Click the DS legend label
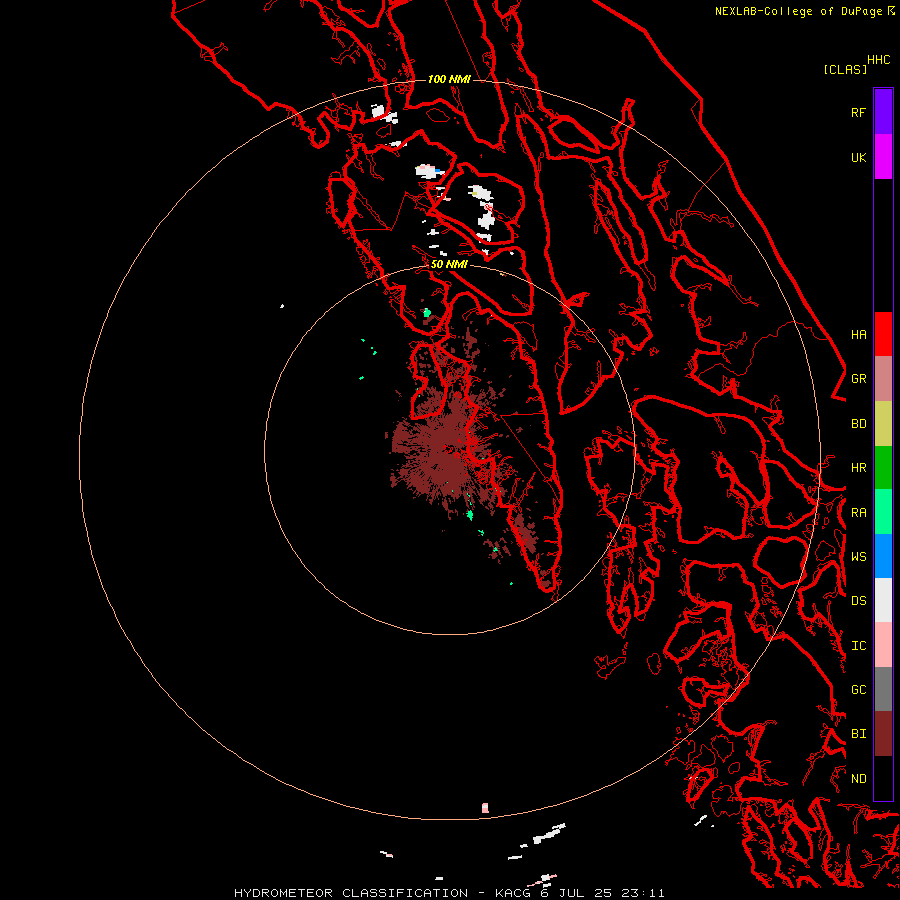Viewport: 900px width, 900px height. [x=858, y=600]
